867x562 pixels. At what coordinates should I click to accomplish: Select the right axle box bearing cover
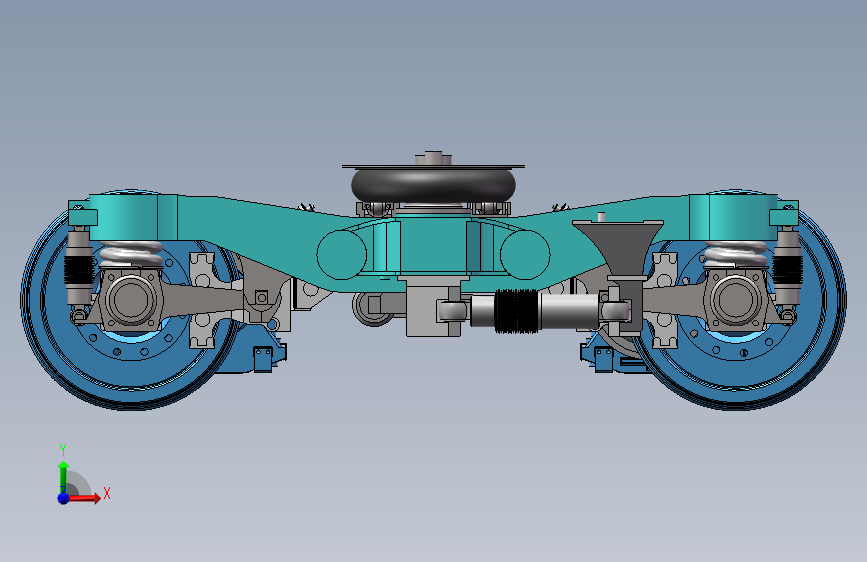pos(736,300)
